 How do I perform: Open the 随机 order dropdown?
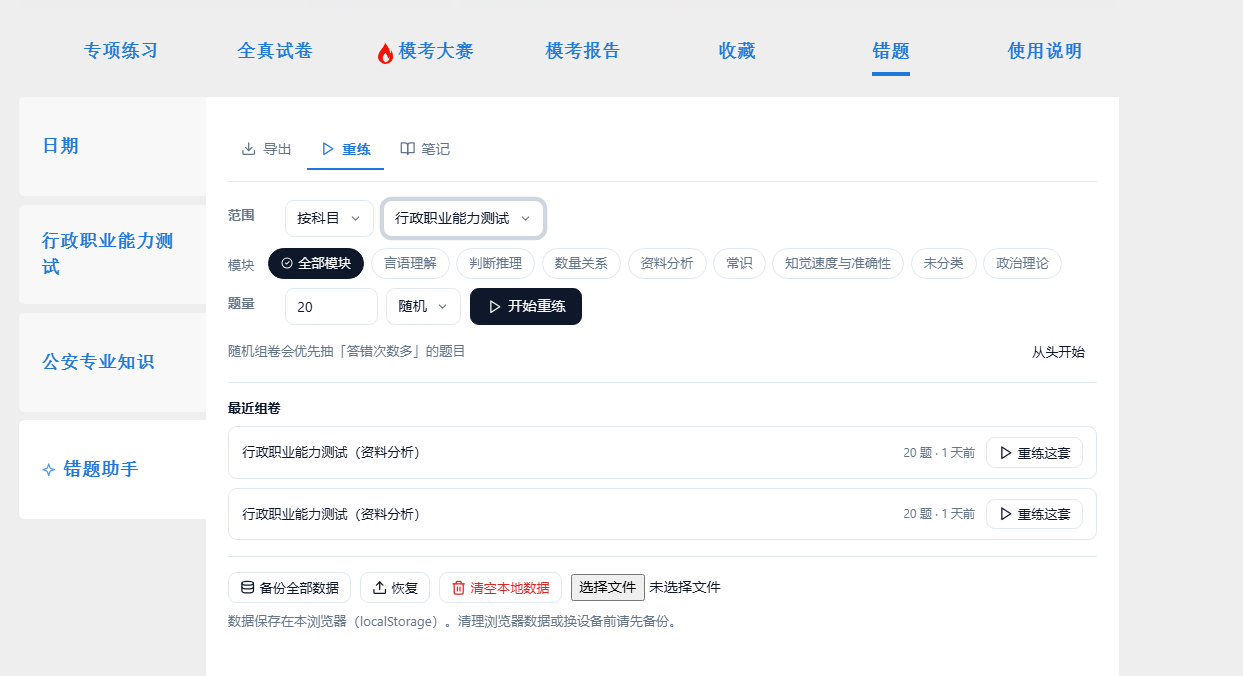point(423,306)
